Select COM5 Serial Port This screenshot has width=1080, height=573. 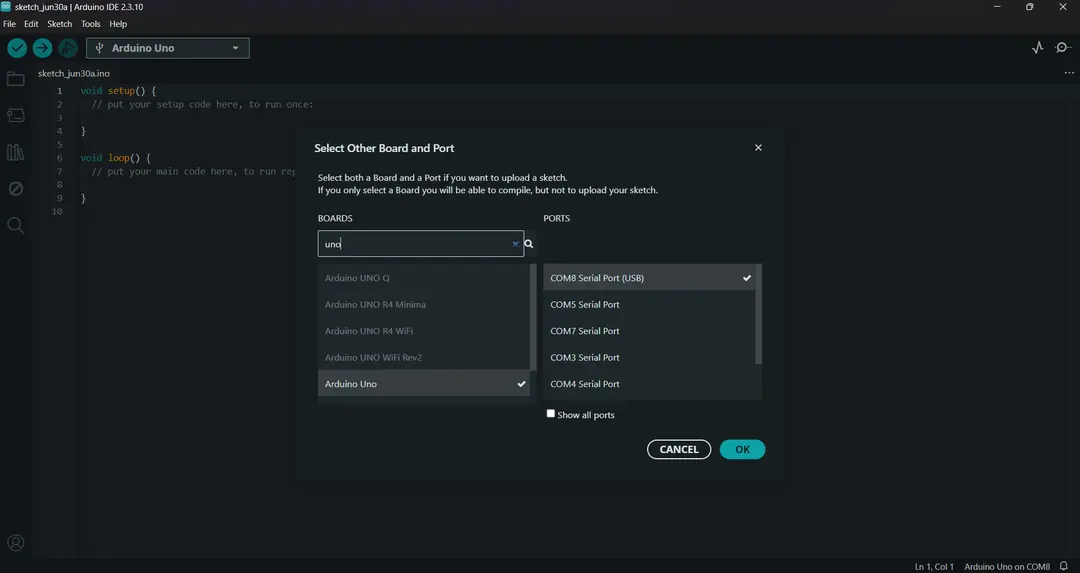coord(650,304)
